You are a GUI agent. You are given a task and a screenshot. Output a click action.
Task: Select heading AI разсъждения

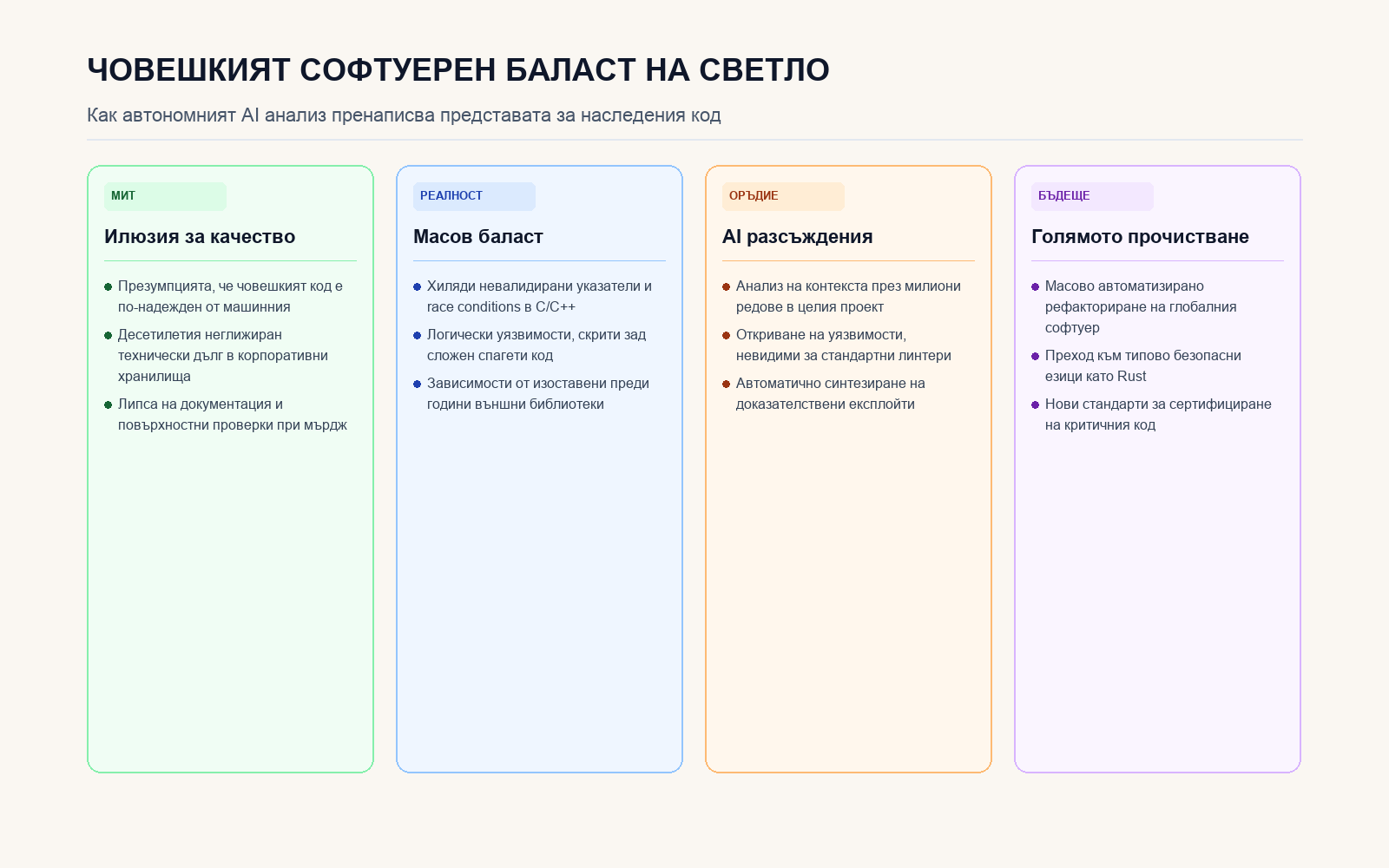coord(798,236)
